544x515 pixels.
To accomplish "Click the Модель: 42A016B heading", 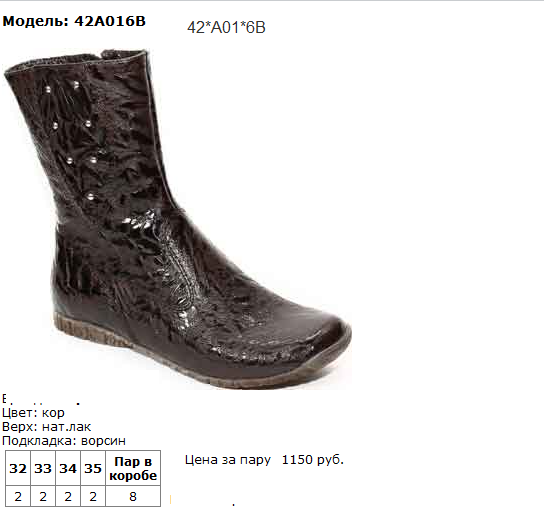I will click(x=74, y=22).
